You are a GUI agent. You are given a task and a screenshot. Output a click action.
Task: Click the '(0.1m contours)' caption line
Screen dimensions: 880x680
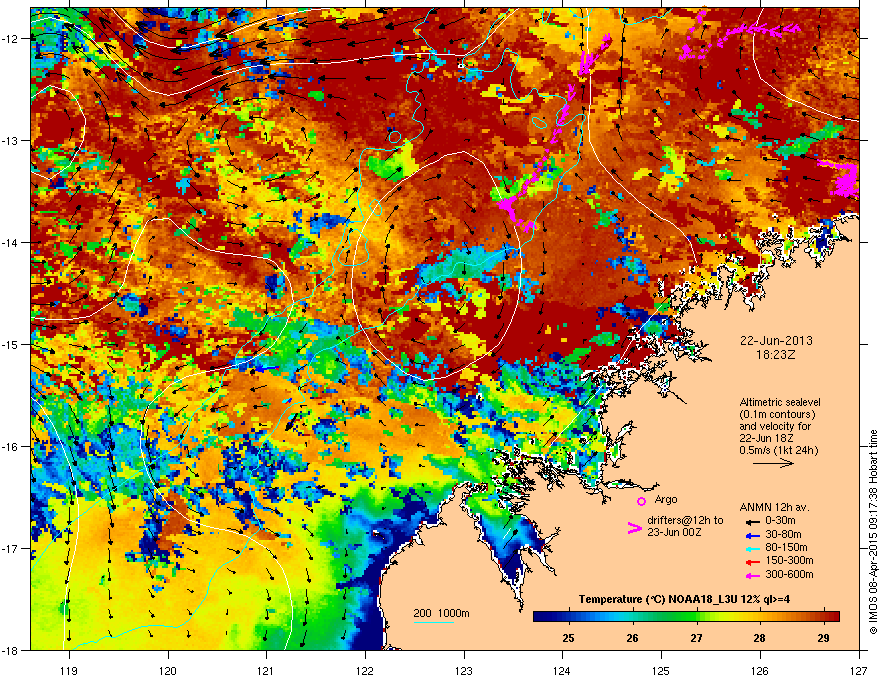click(777, 415)
